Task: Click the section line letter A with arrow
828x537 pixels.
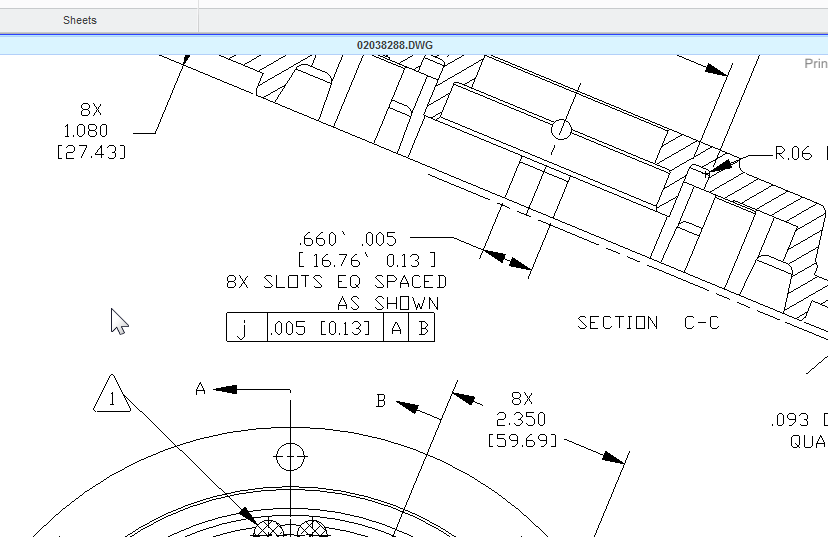Action: point(200,389)
